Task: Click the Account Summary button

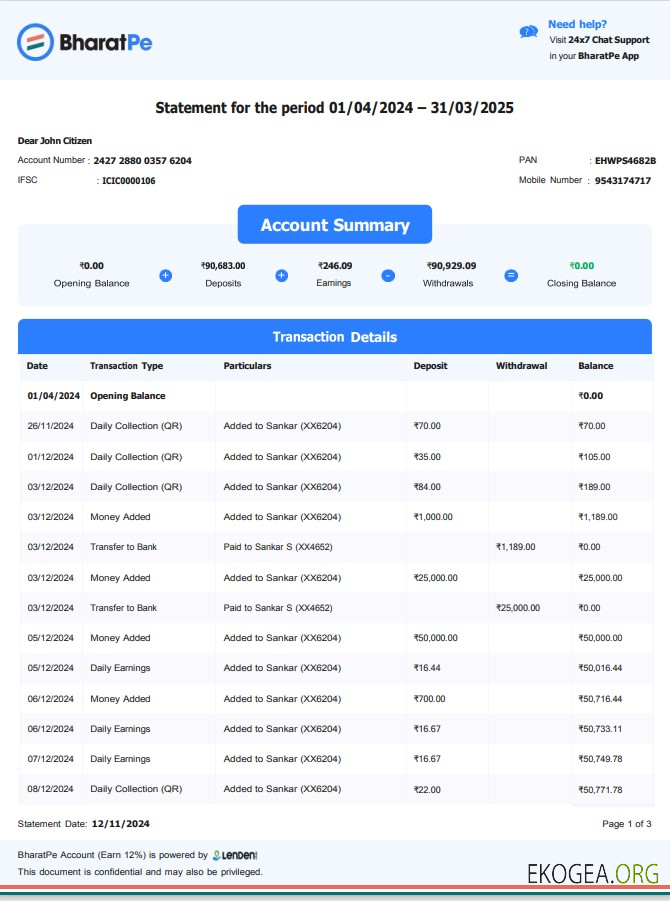Action: coord(335,225)
